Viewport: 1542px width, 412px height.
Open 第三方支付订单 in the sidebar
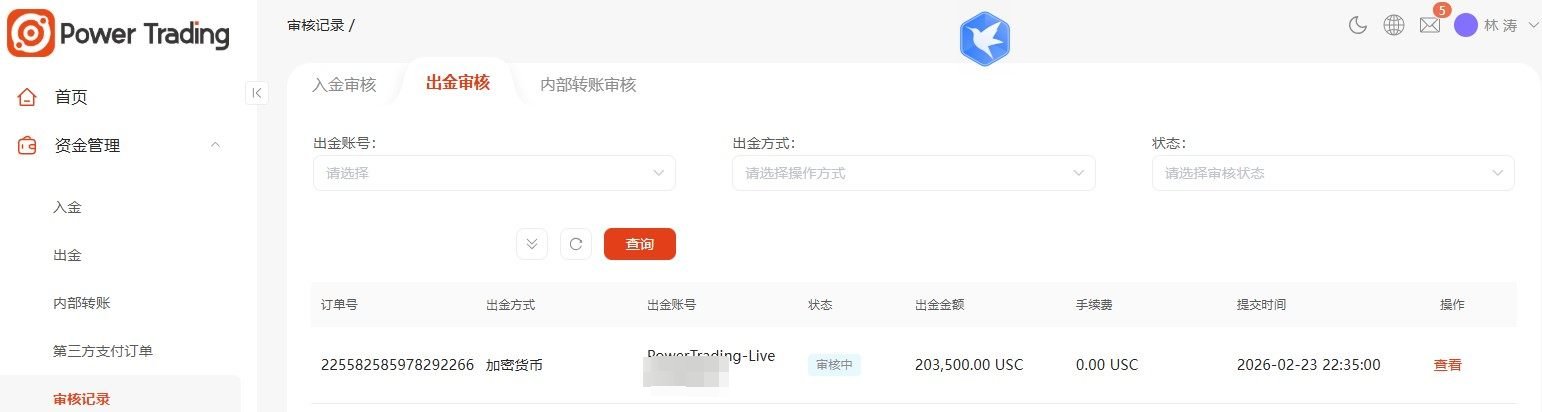103,351
